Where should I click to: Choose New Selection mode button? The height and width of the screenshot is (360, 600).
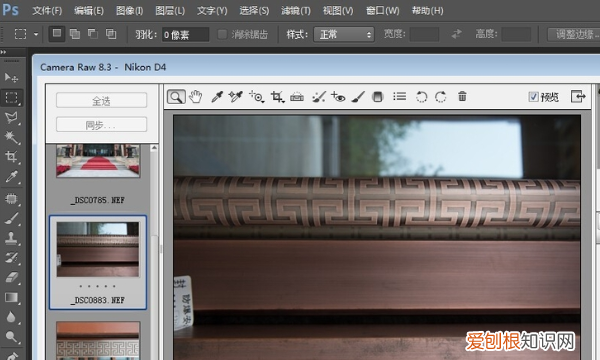tap(57, 34)
